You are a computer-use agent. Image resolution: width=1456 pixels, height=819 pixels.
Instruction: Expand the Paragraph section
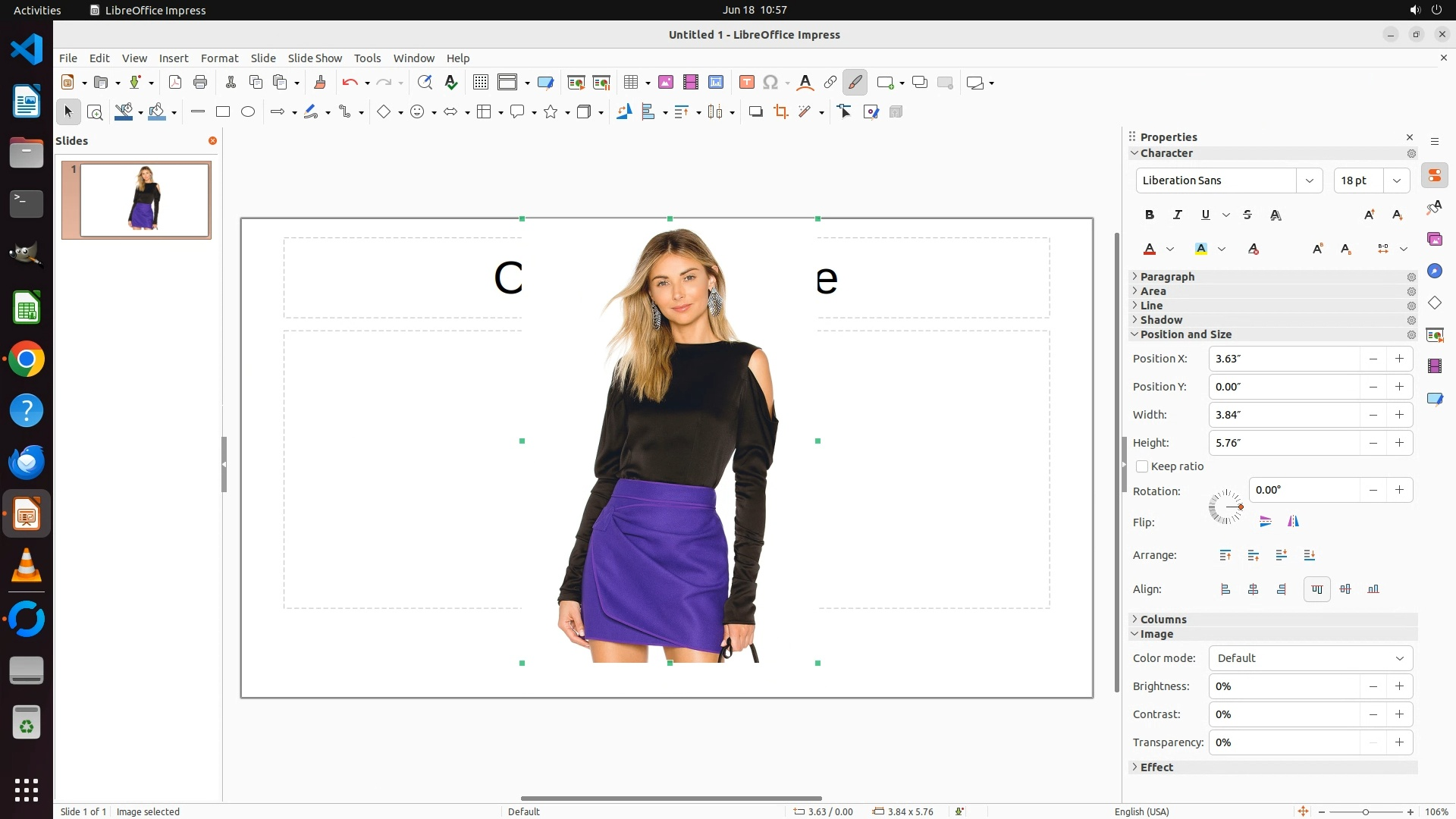tap(1167, 277)
